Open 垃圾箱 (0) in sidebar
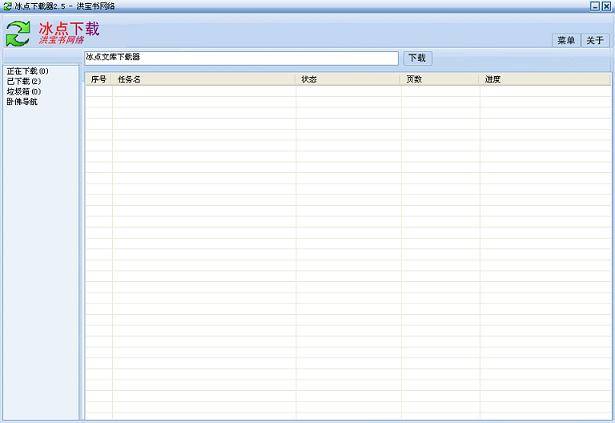 click(24, 91)
